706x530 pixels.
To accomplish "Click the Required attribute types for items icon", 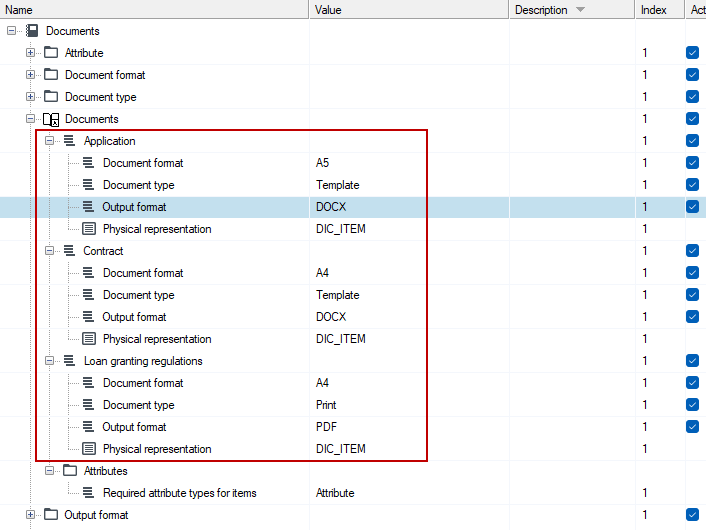I will (88, 493).
